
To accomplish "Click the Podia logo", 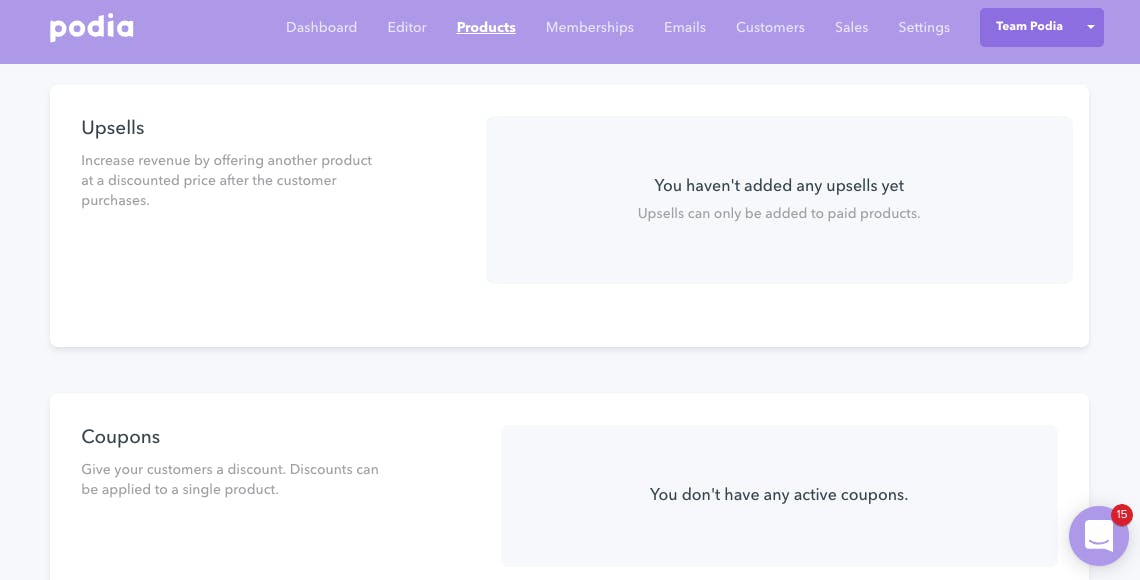I will [92, 28].
